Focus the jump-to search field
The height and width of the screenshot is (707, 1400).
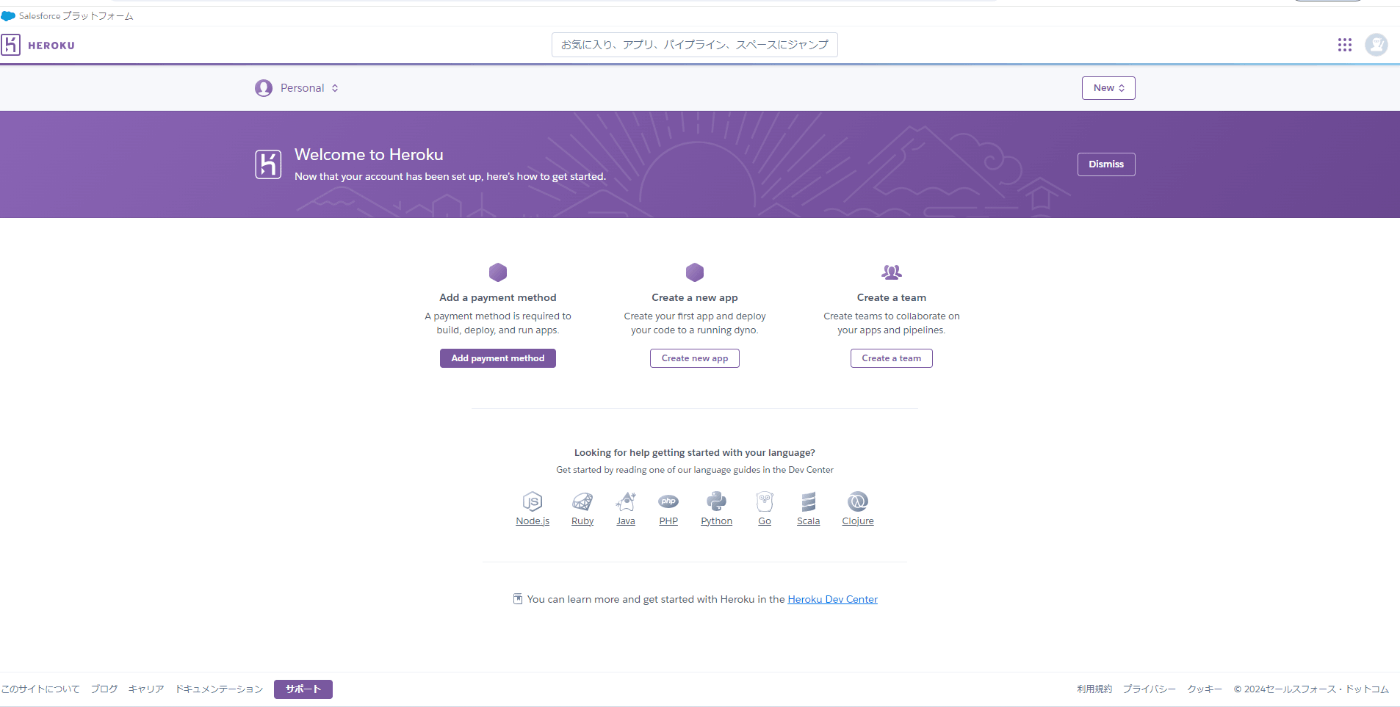[x=695, y=45]
